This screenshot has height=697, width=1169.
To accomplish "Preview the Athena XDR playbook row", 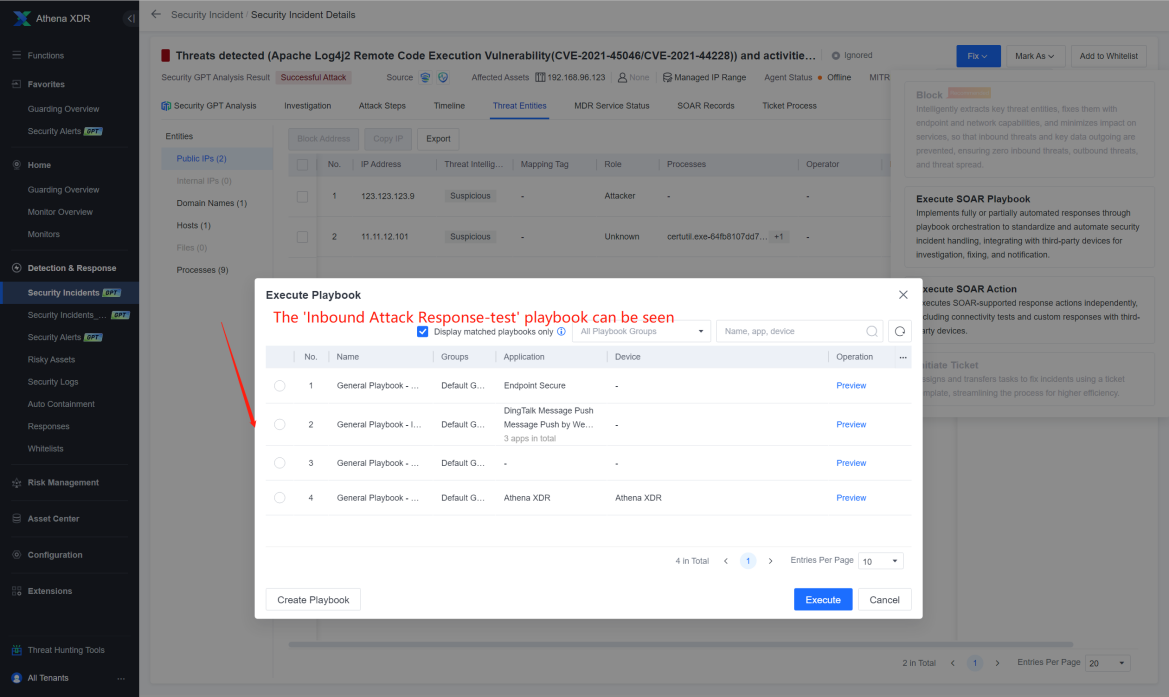I will (x=851, y=498).
